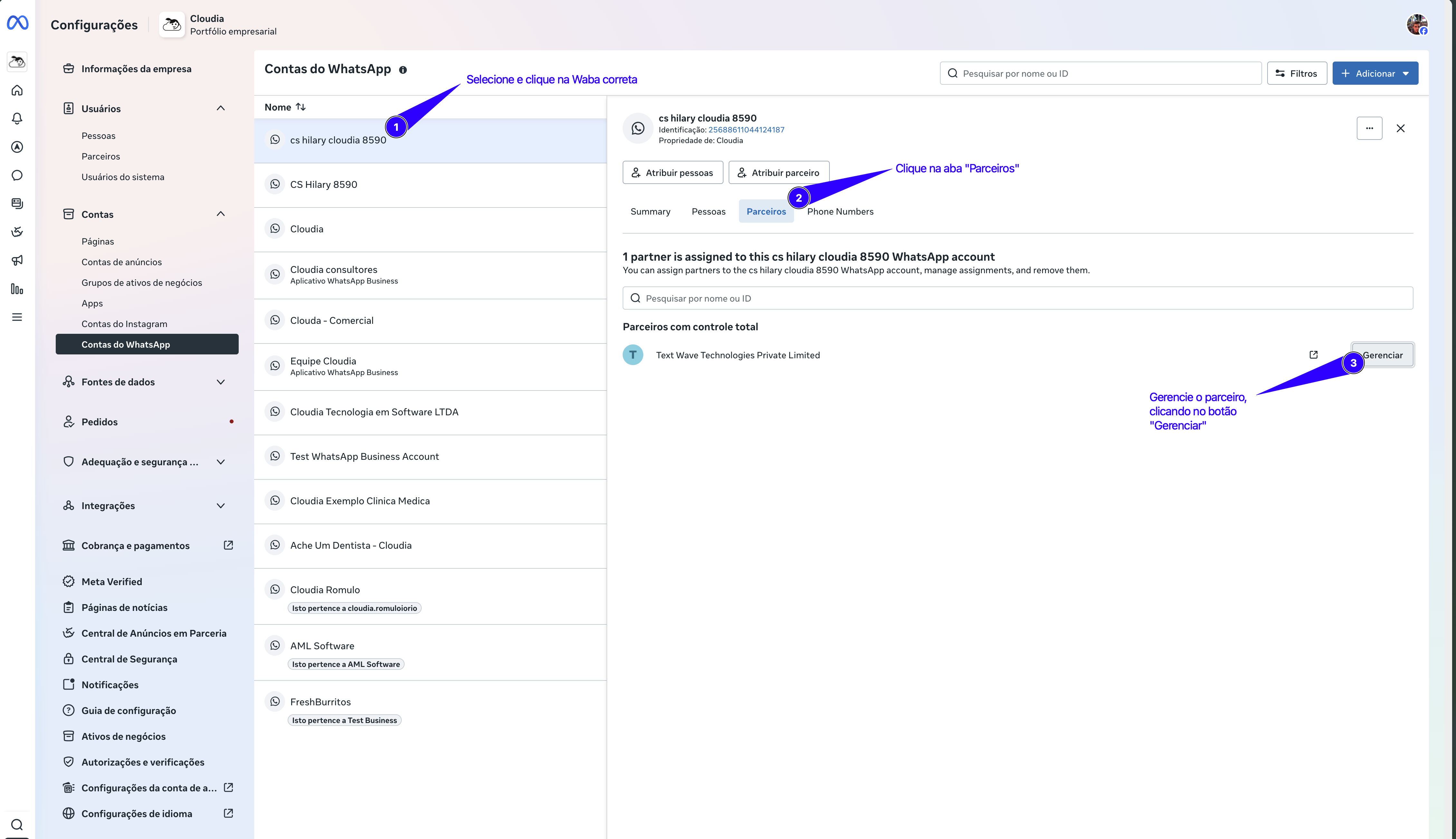
Task: Click Atribuir pessoas button
Action: point(673,172)
